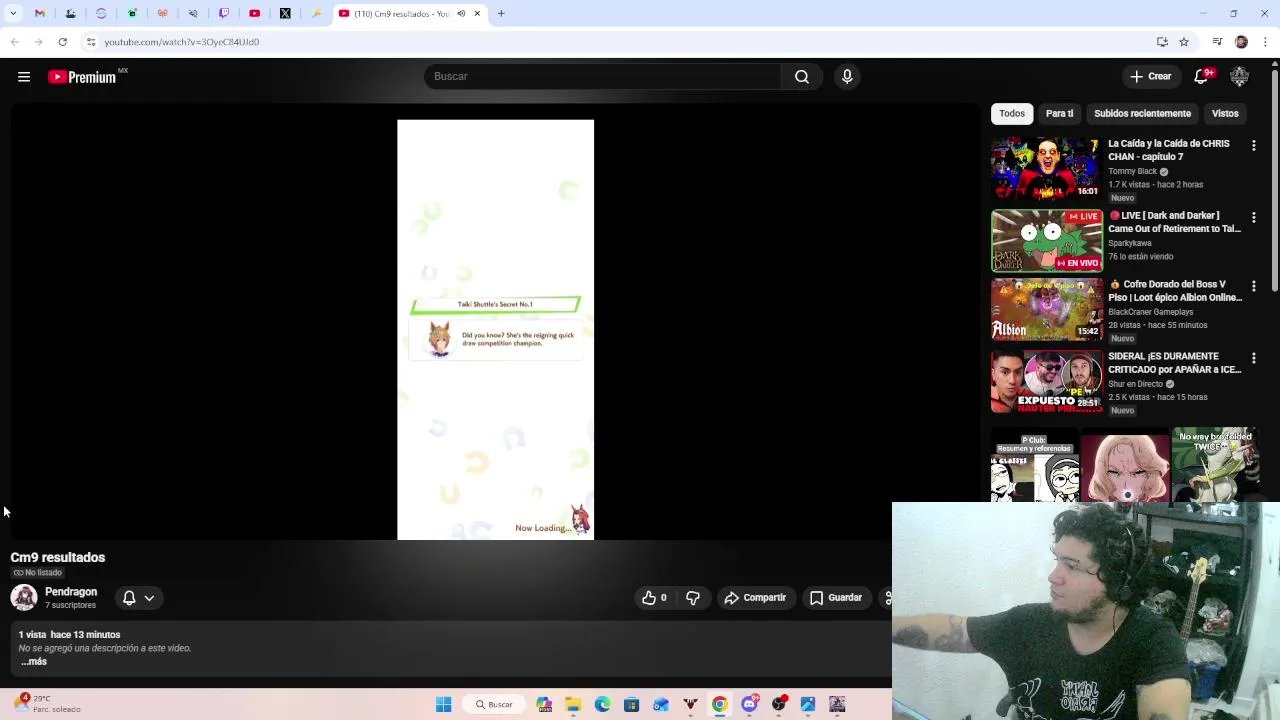The image size is (1280, 720).
Task: Switch to the Twitch tab
Action: pyautogui.click(x=224, y=14)
